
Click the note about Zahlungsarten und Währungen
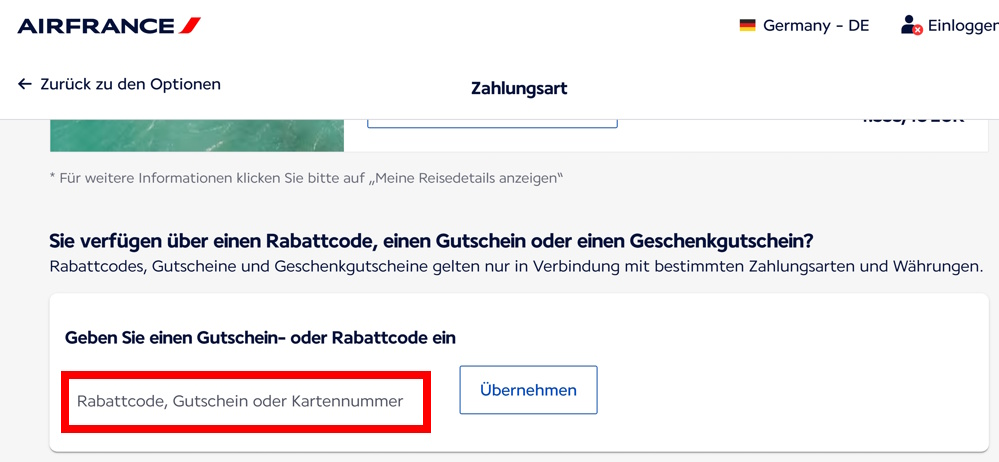tap(516, 266)
